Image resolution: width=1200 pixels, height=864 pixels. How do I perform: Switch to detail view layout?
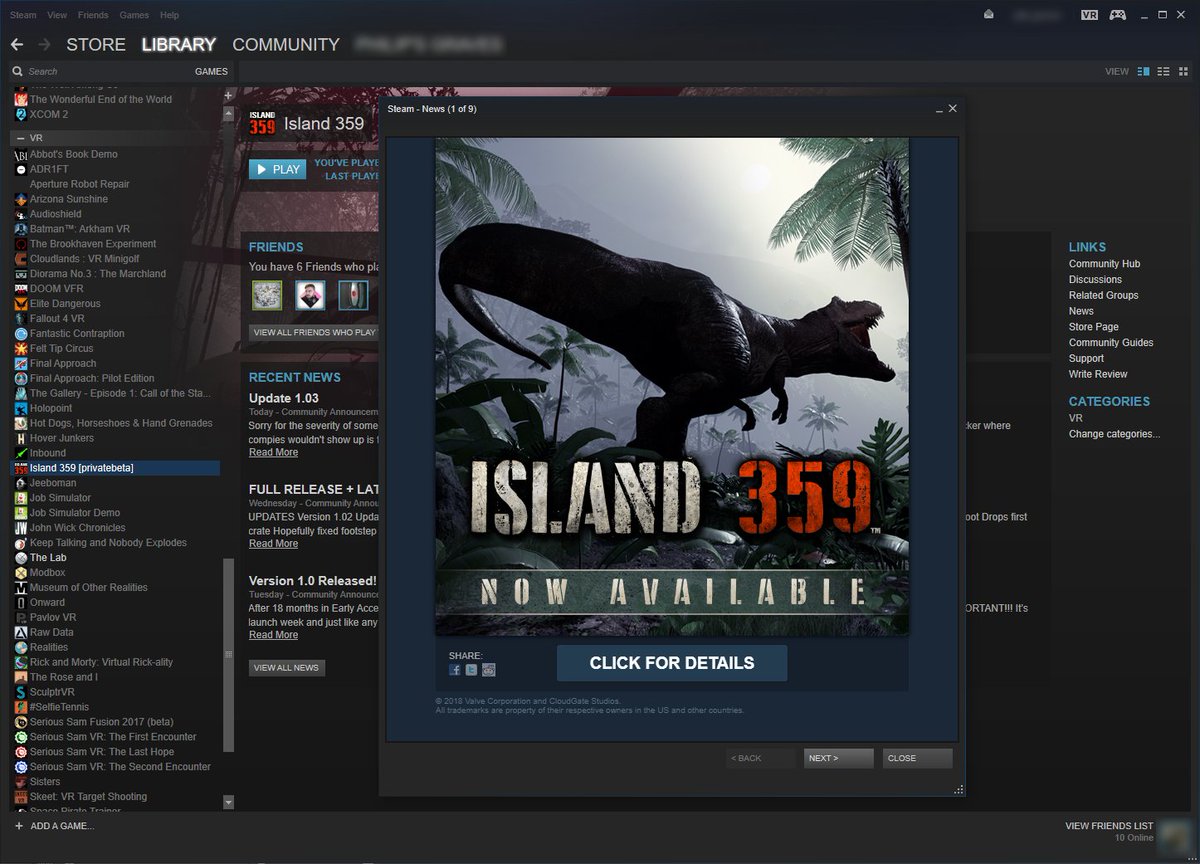(1143, 72)
